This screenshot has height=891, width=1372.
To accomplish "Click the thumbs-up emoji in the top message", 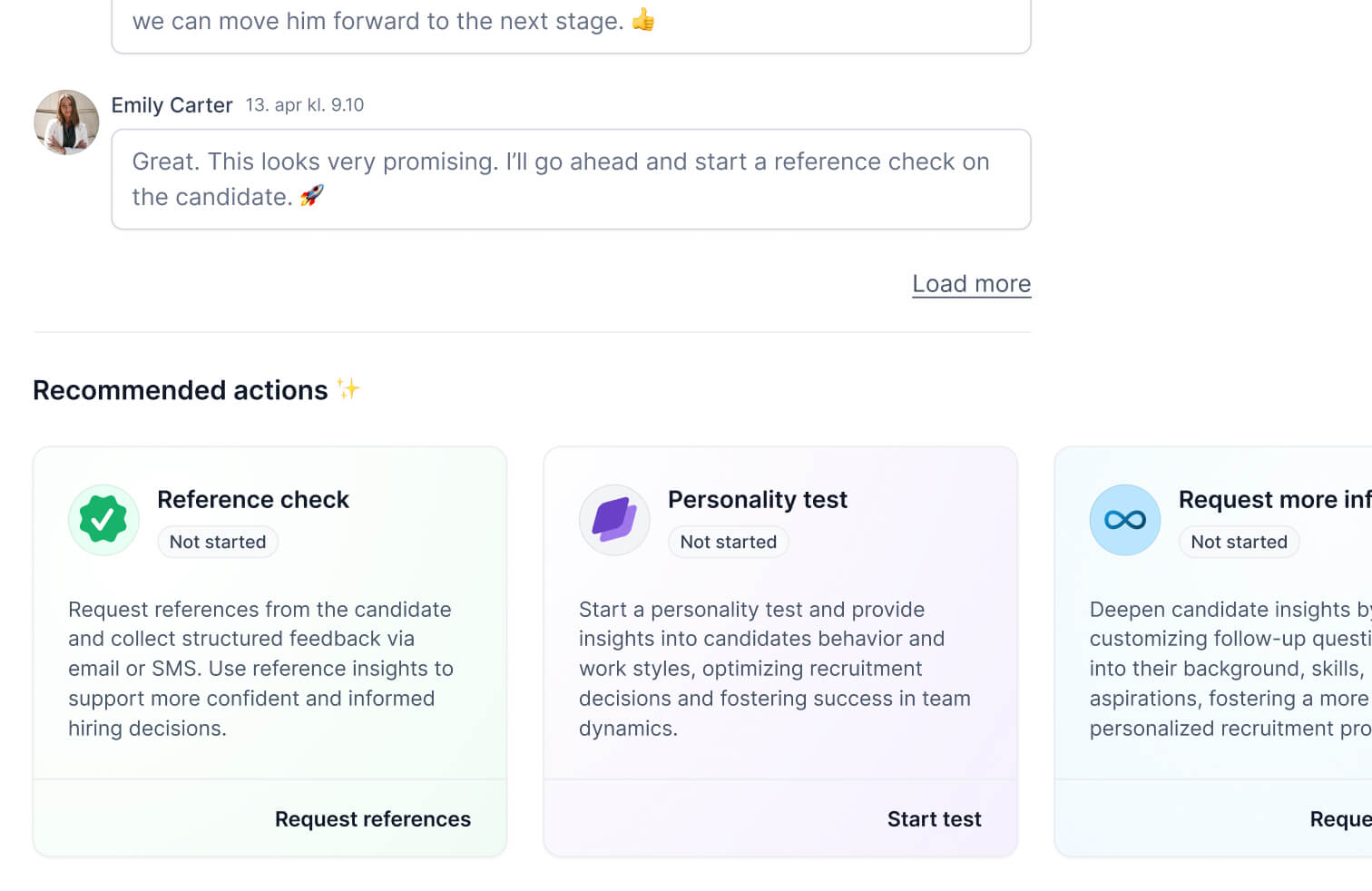I will [x=642, y=19].
